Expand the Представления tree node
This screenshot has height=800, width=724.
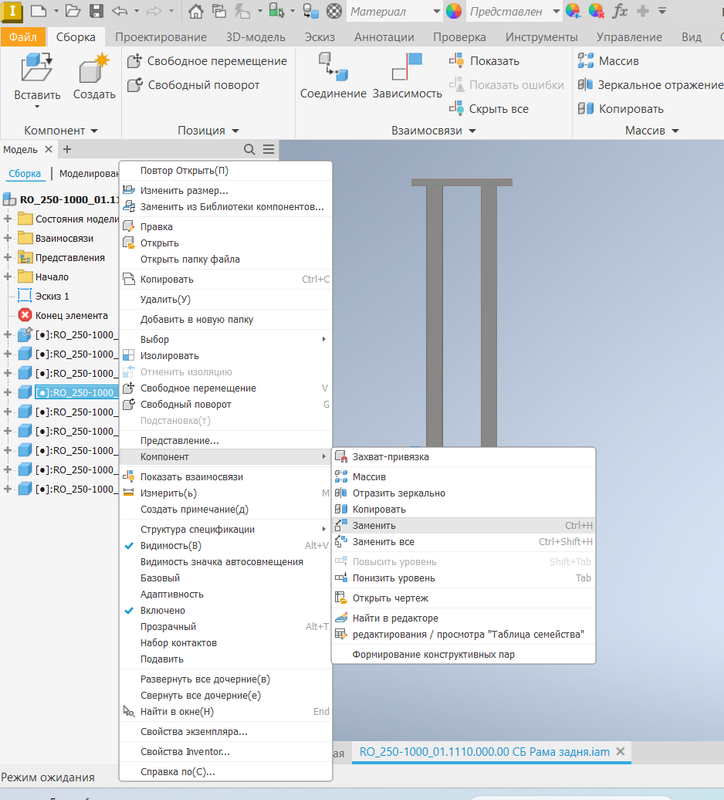[x=7, y=258]
